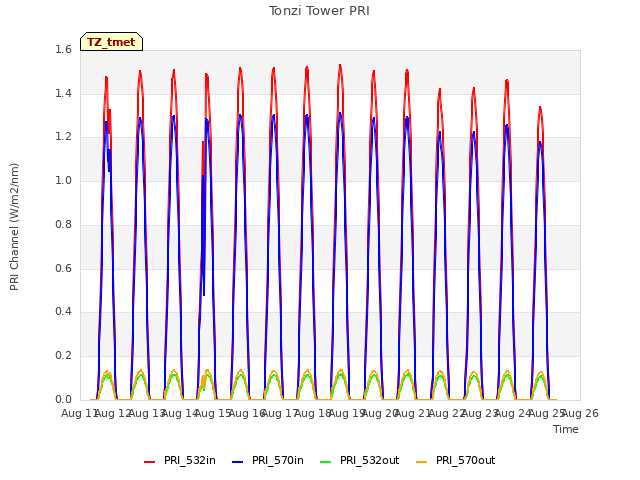Click the PRI Channel (W/m2/nm) axis label

pos(14,227)
